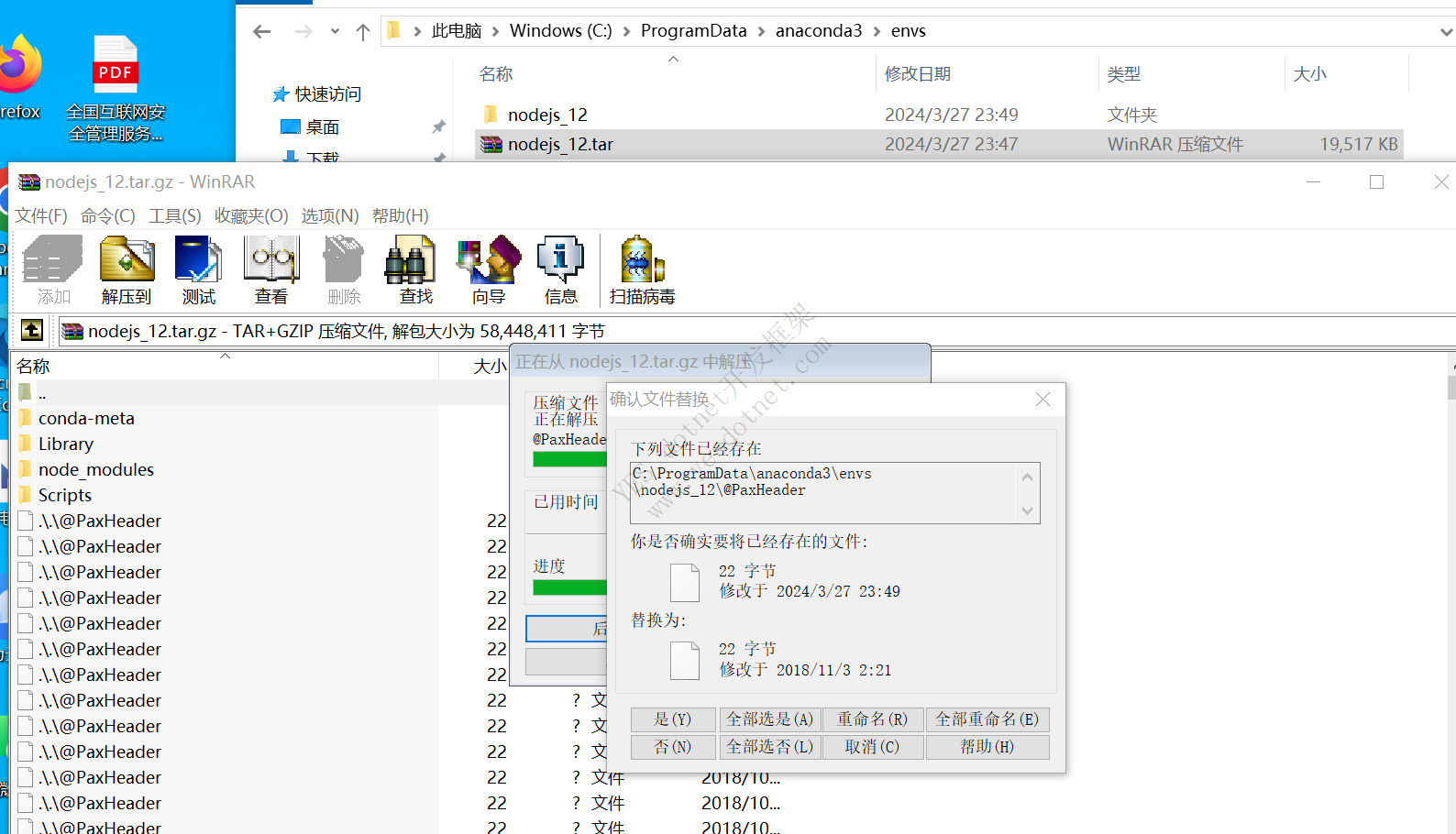Click 重命名(R) button

[x=872, y=719]
